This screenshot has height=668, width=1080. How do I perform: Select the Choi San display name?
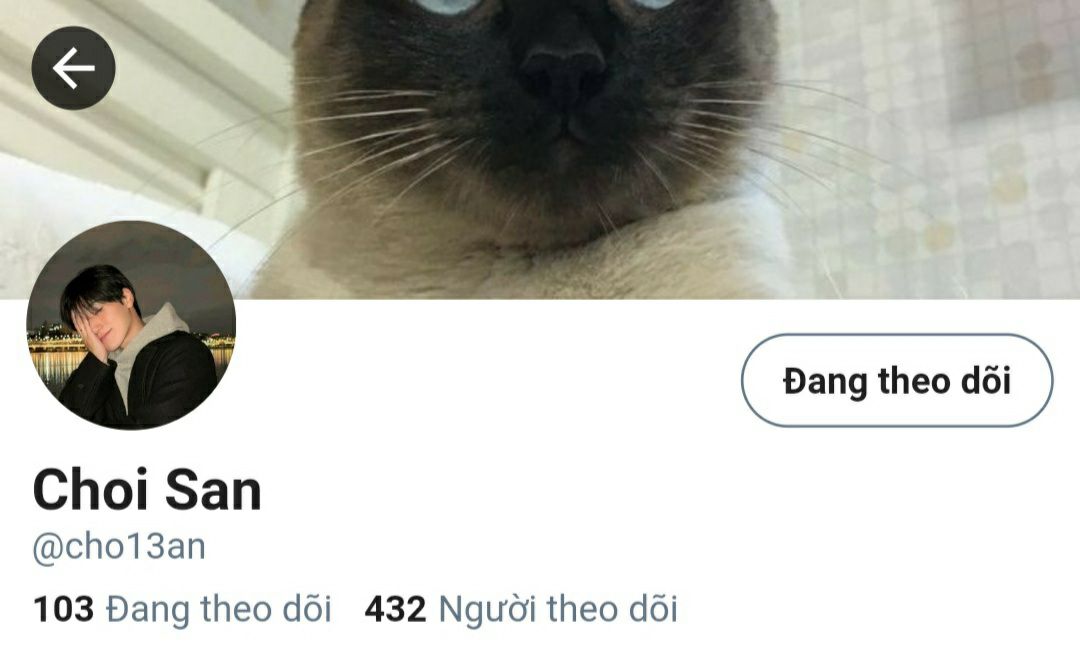click(x=147, y=490)
